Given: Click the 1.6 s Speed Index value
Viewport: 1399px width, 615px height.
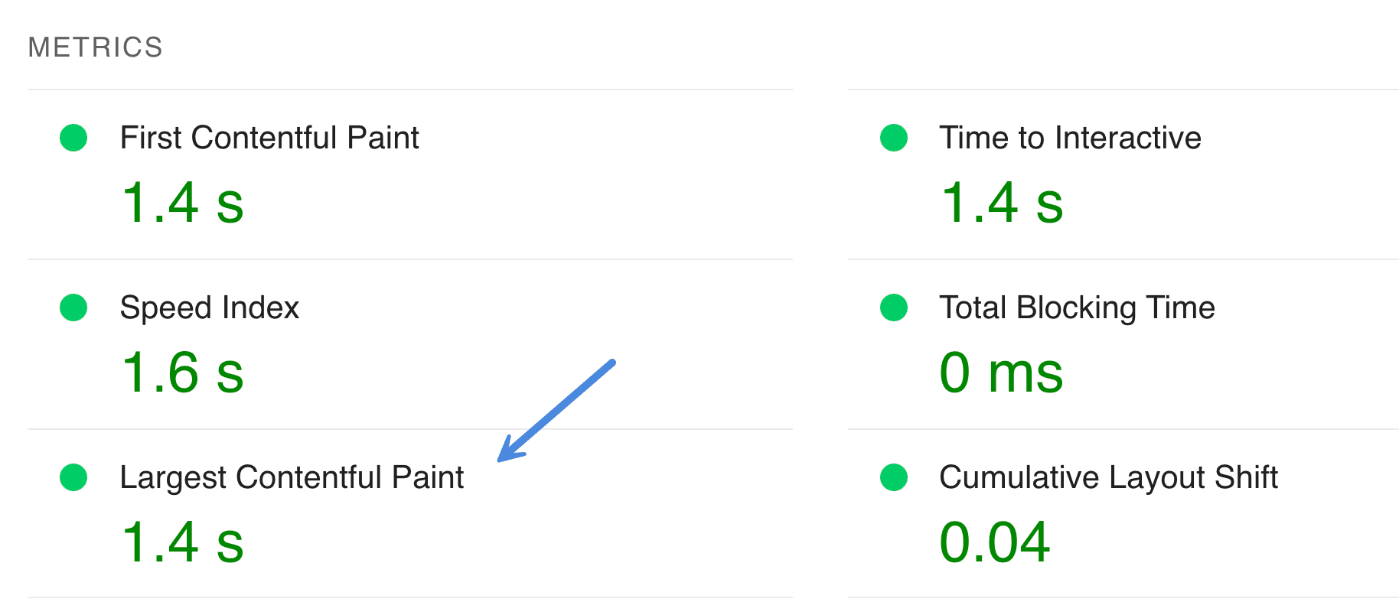Looking at the screenshot, I should tap(181, 373).
